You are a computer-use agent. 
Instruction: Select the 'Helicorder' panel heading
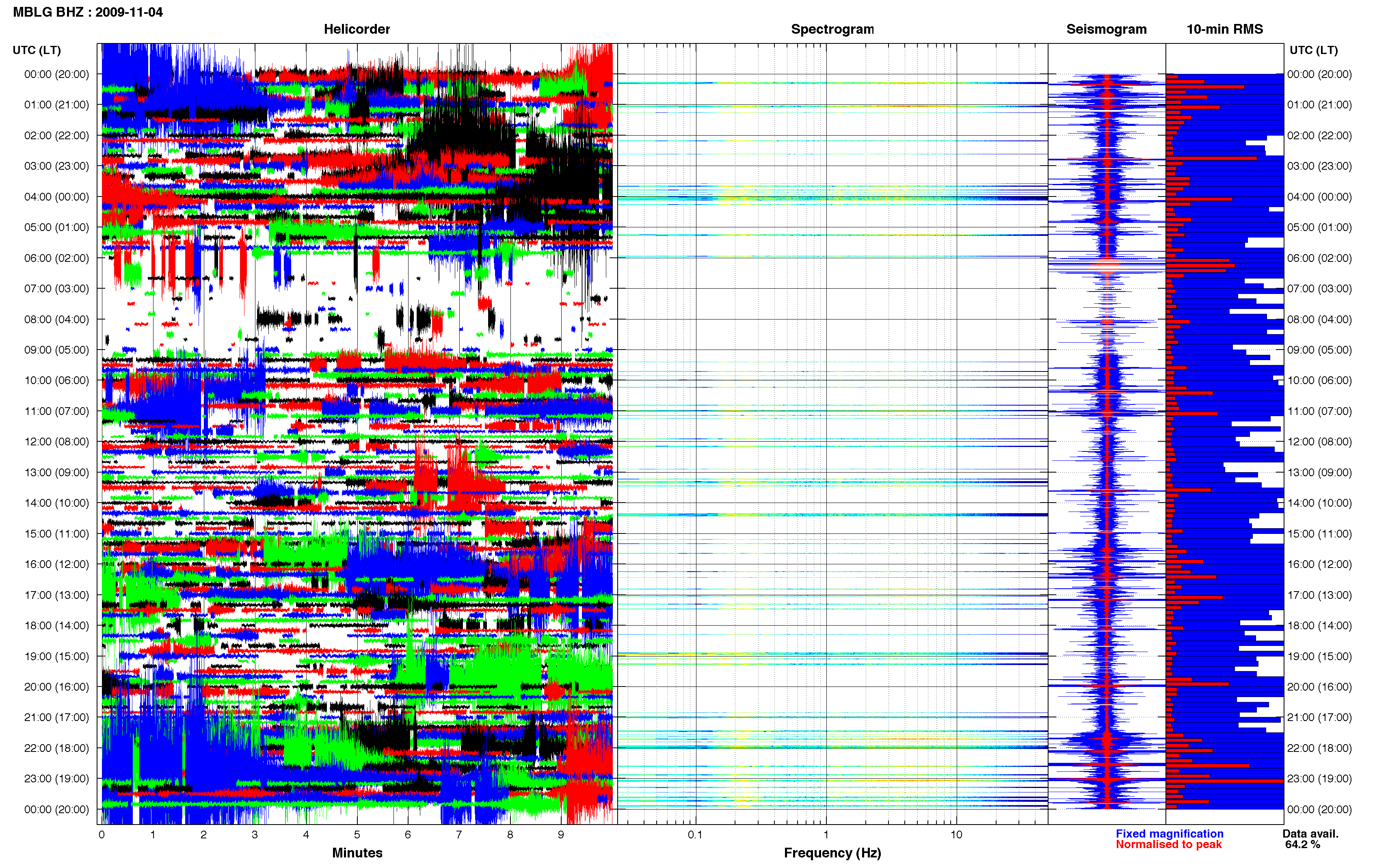[357, 29]
